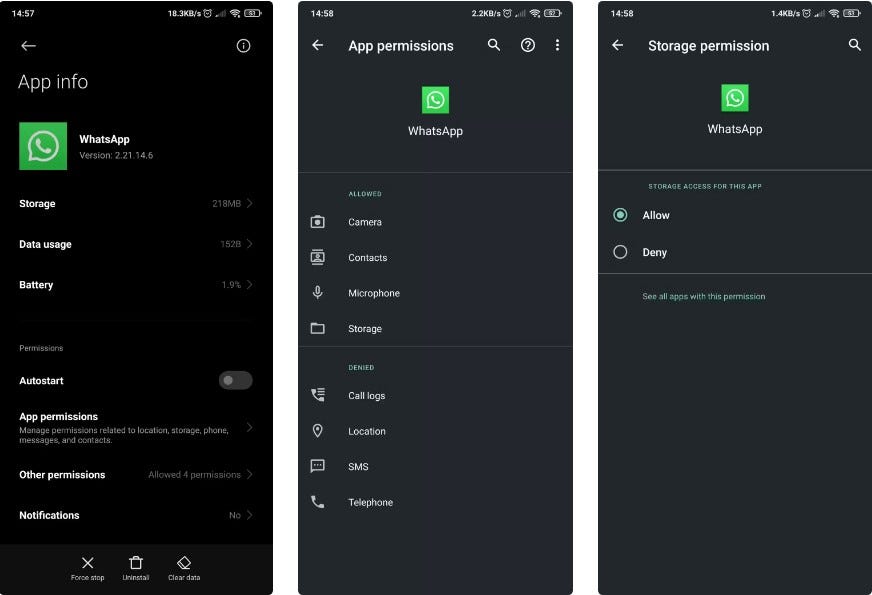The image size is (872, 595).
Task: Tap the Clear data eraser icon
Action: coord(184,563)
